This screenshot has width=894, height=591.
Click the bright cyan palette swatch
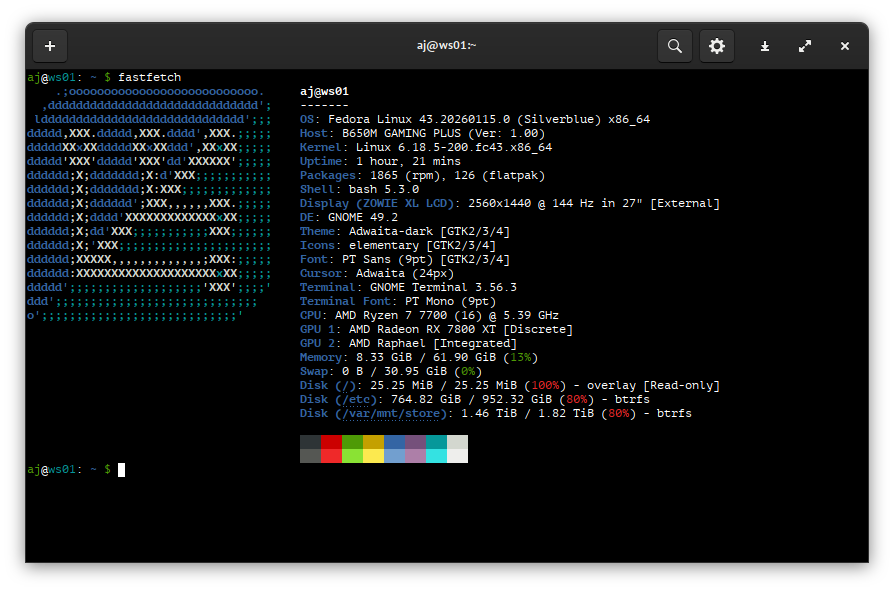coord(436,456)
